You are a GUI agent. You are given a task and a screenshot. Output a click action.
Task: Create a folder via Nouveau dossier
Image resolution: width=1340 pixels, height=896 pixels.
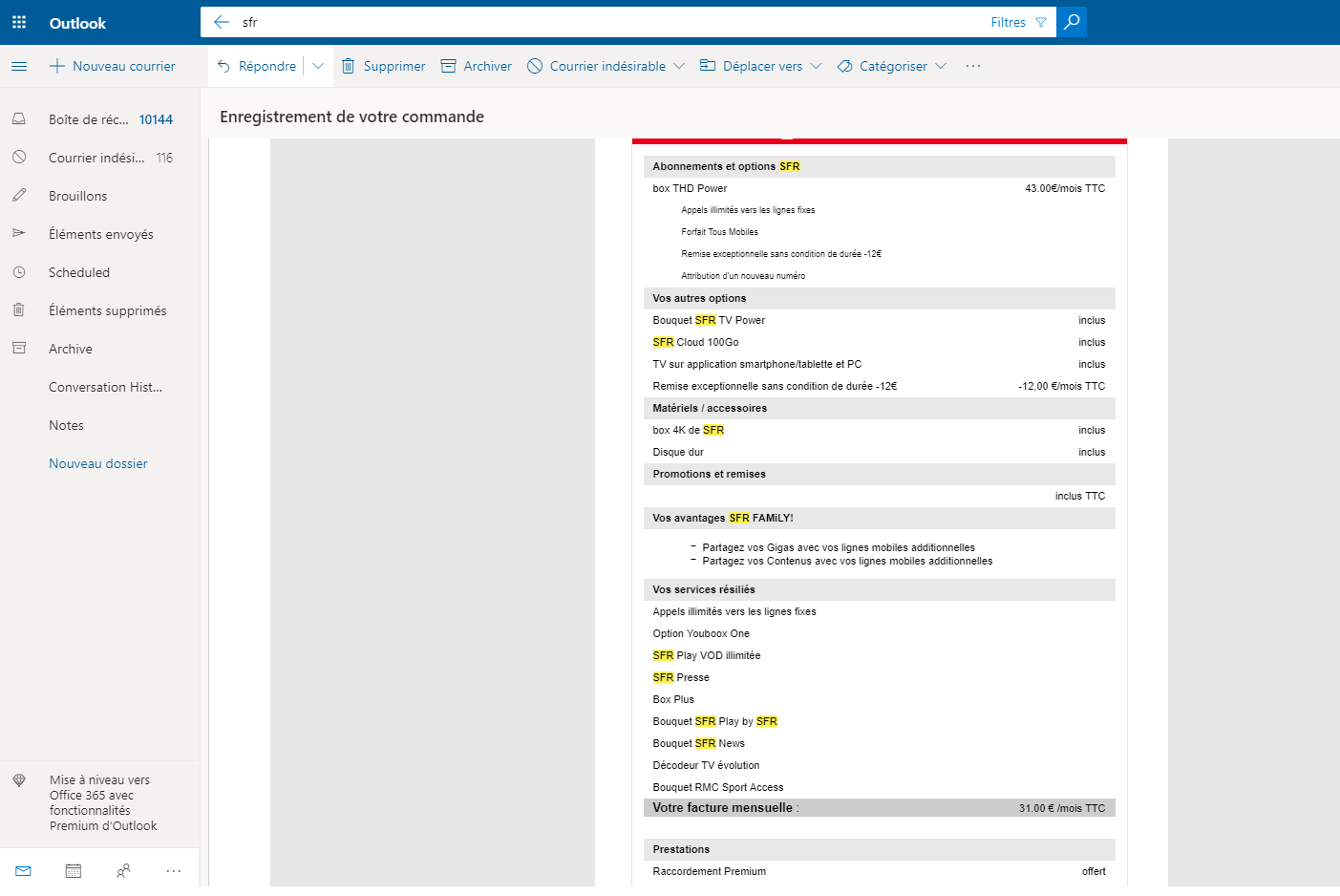tap(98, 463)
